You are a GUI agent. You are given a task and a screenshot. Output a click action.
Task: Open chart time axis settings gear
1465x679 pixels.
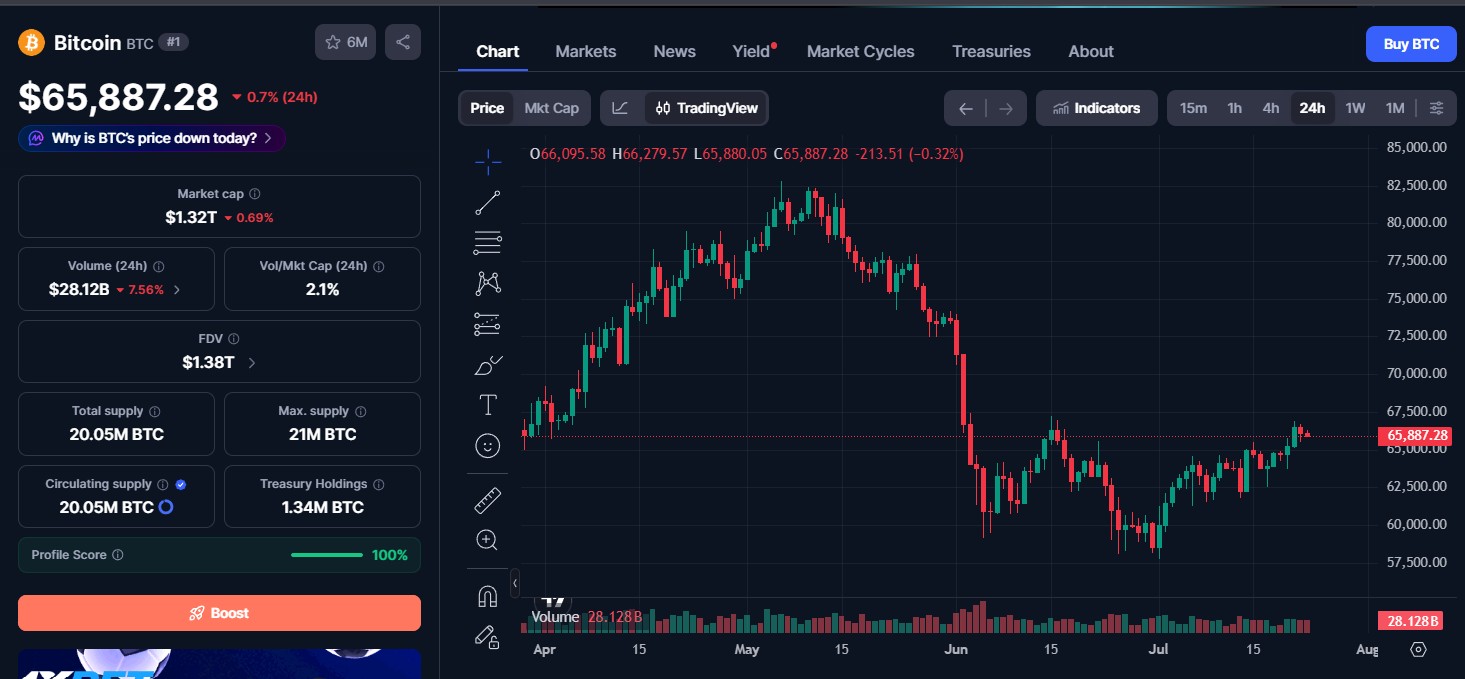pyautogui.click(x=1418, y=650)
